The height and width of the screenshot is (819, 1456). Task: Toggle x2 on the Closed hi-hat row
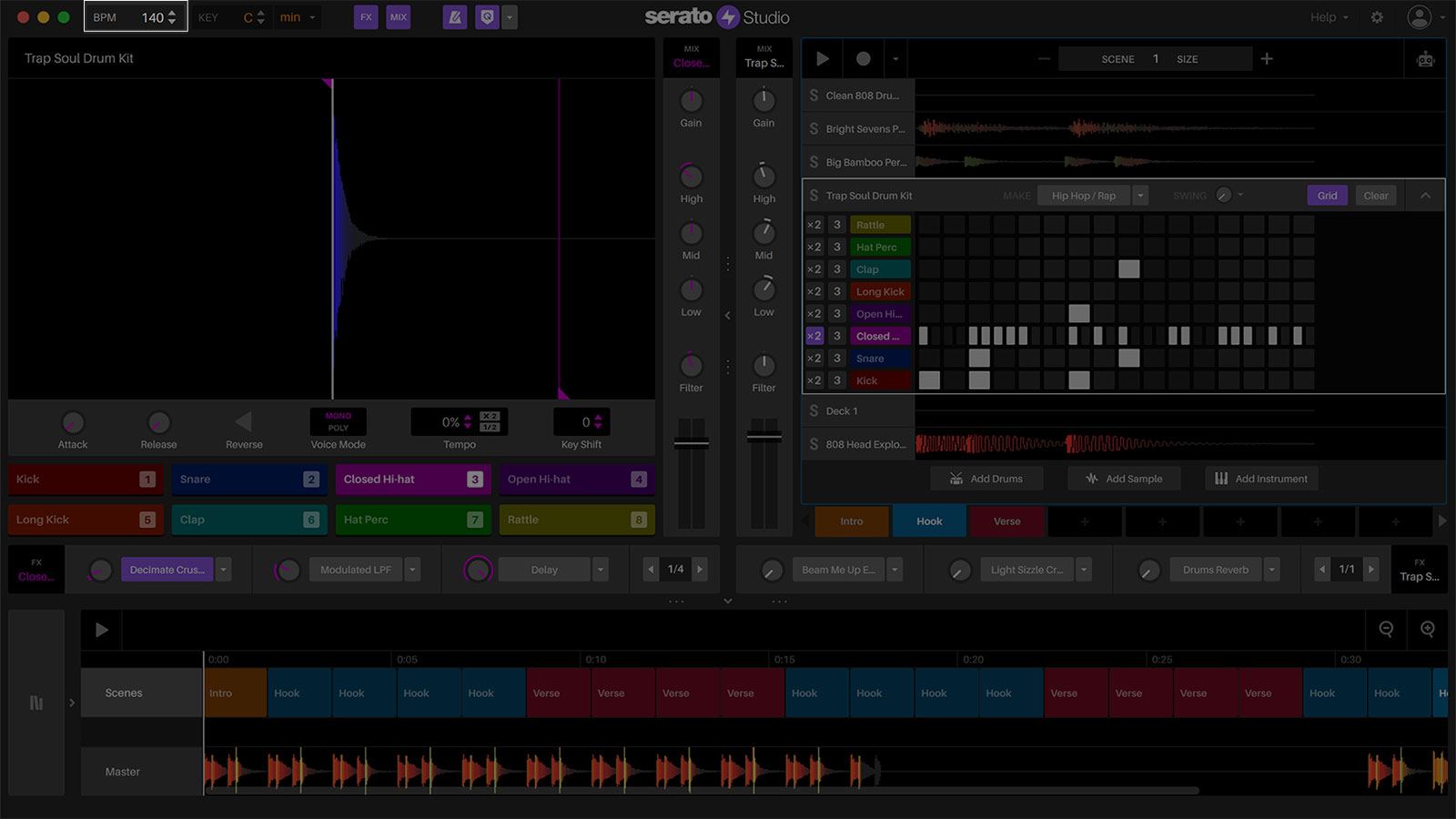814,336
